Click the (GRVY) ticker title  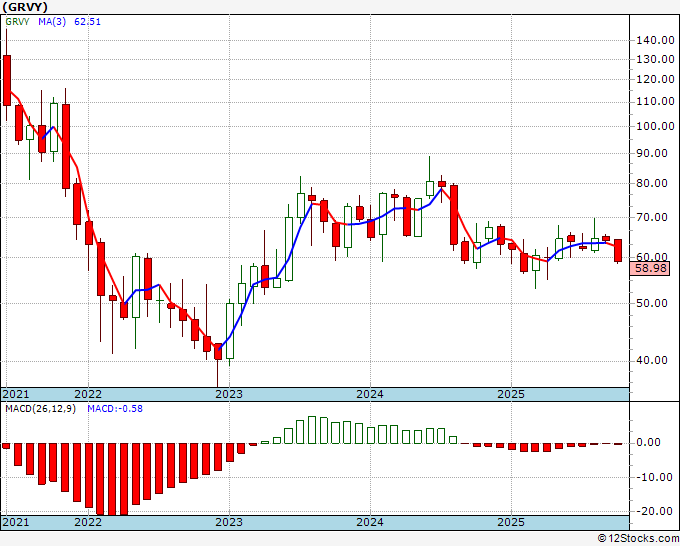point(24,7)
